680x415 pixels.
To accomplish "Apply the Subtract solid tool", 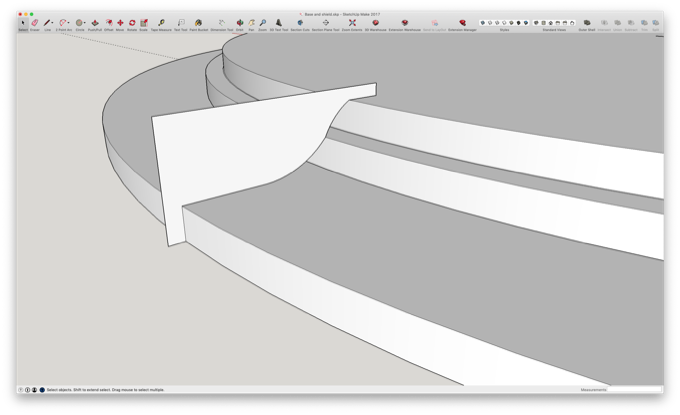I will point(631,23).
